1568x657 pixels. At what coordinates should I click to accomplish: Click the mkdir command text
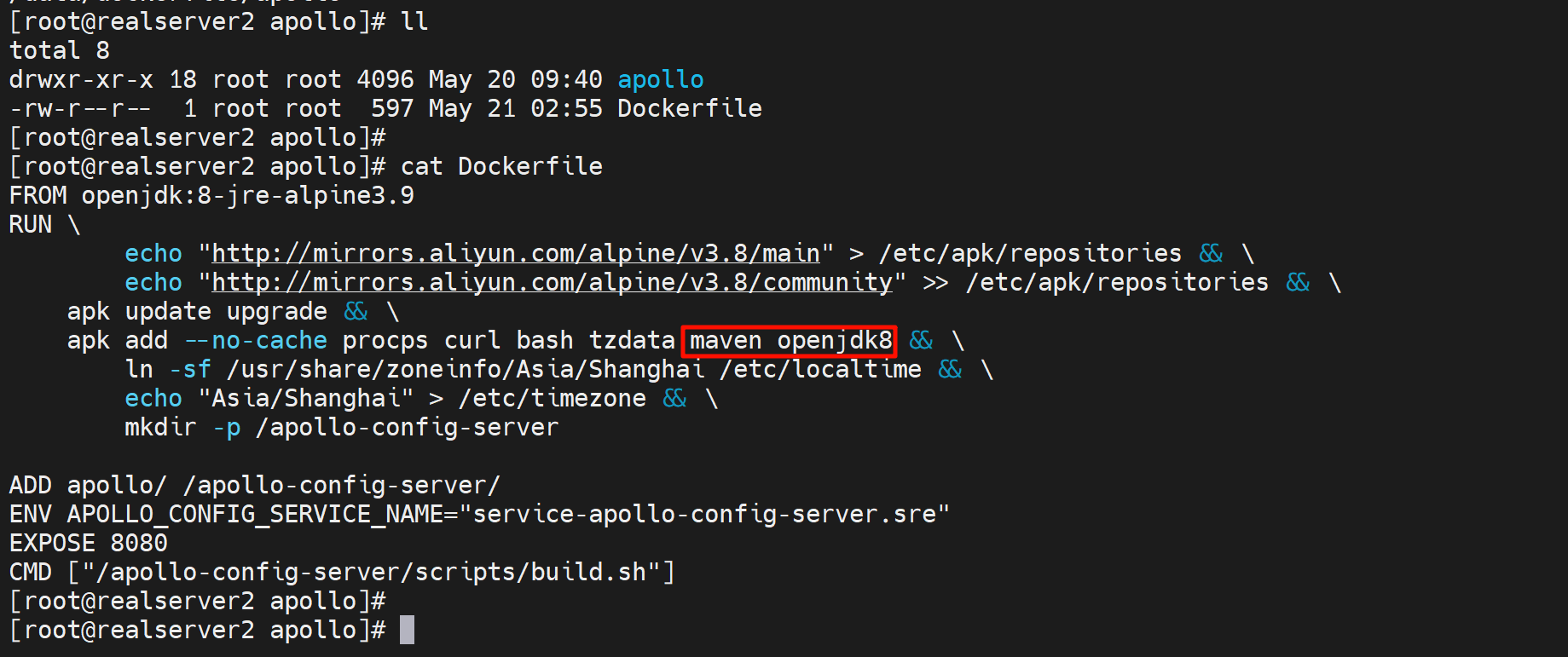[x=160, y=427]
